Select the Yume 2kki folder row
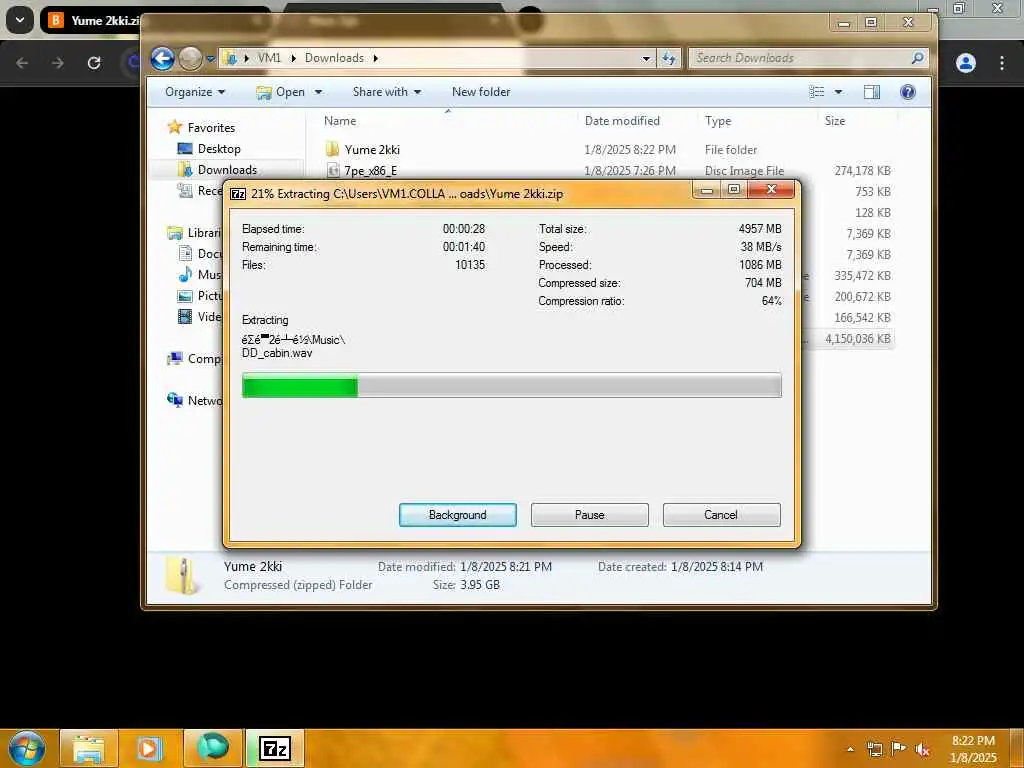This screenshot has width=1024, height=768. click(x=607, y=150)
